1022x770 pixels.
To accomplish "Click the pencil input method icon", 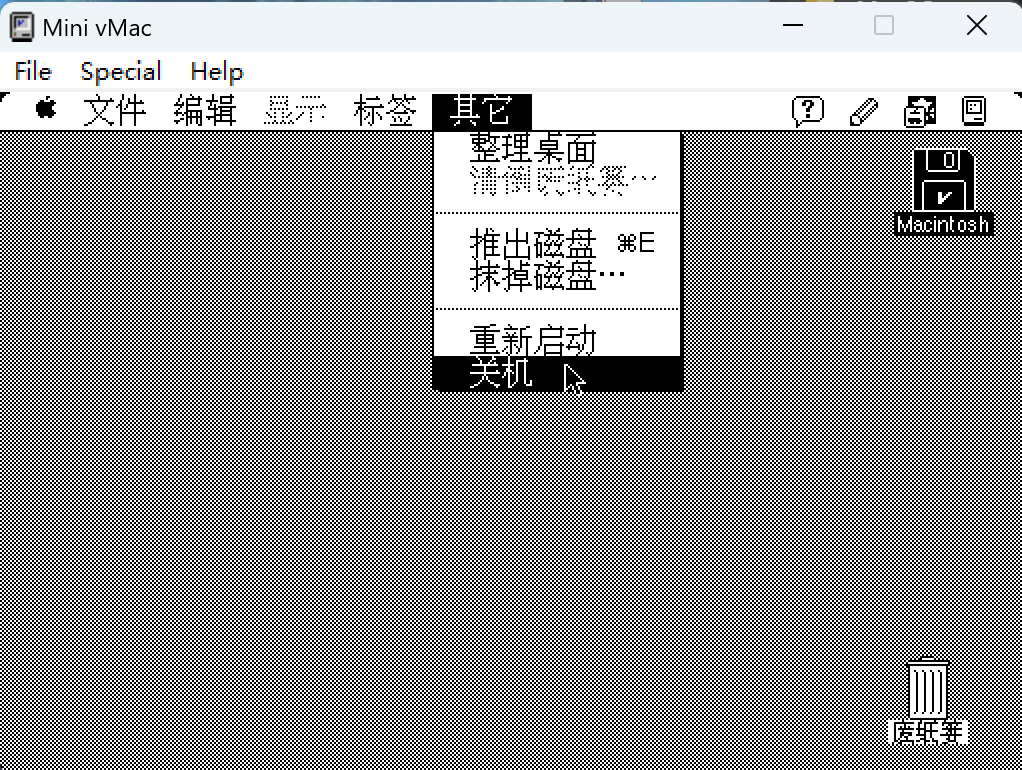I will click(x=863, y=111).
